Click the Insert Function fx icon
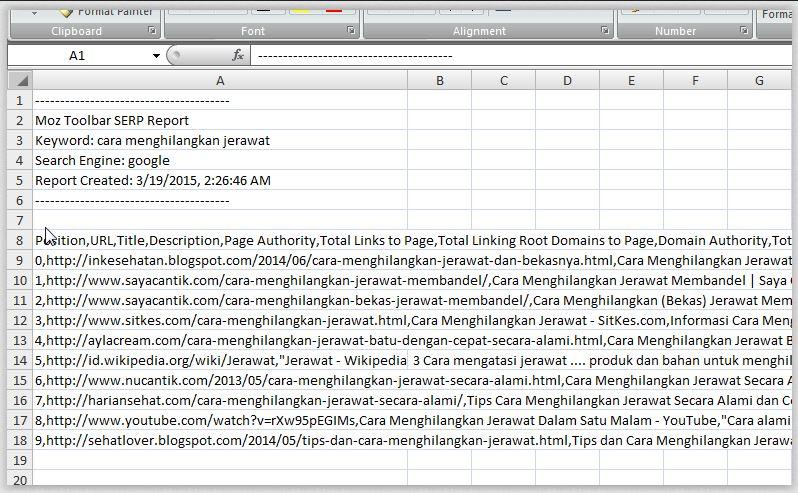Viewport: 798px width, 493px height. coord(238,56)
